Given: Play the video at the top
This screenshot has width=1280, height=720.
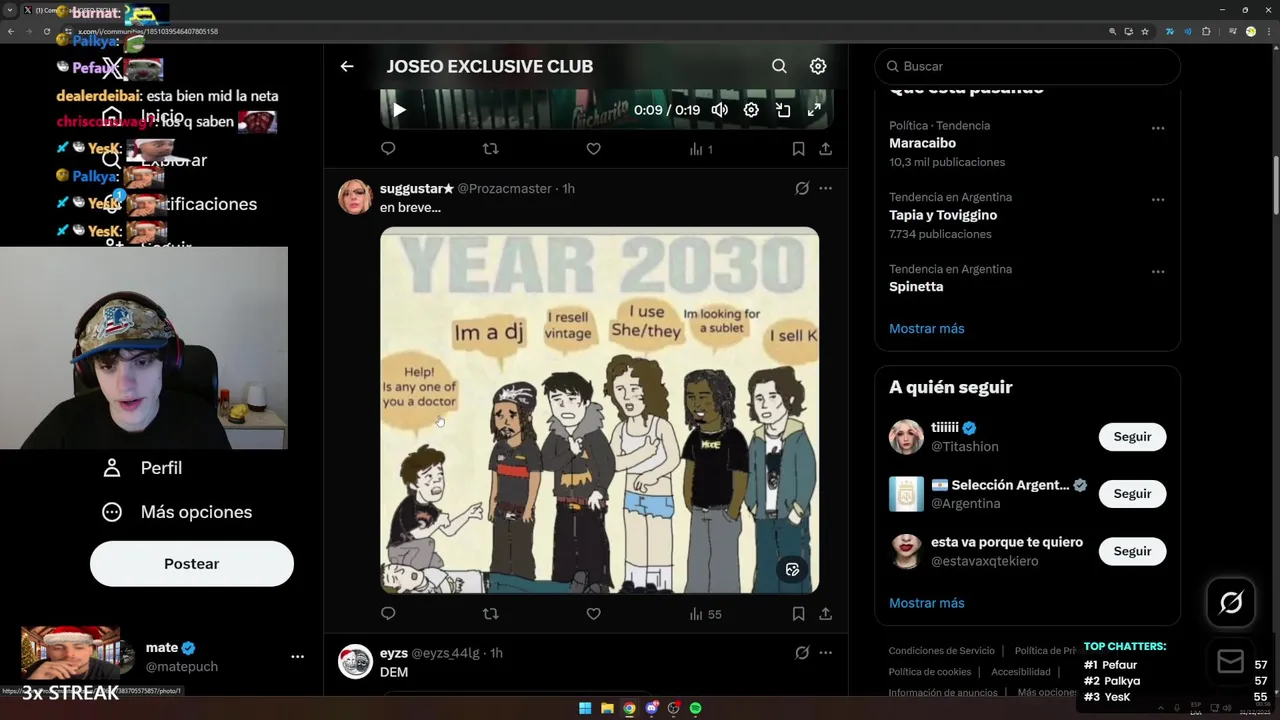Looking at the screenshot, I should click(399, 110).
